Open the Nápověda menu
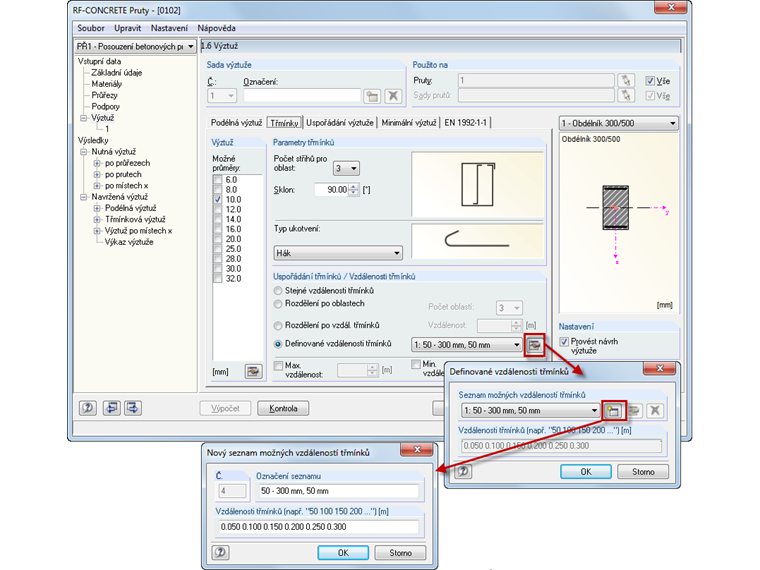Screen dimensions: 760x570 coord(216,28)
